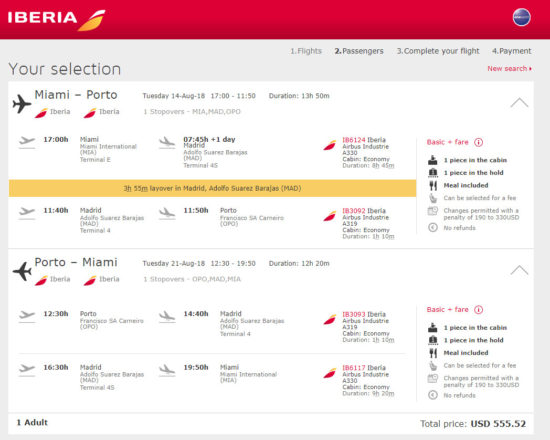Screen dimensions: 550x440
Task: Click the landing plane icon at 19:50h Miami
Action: [167, 370]
